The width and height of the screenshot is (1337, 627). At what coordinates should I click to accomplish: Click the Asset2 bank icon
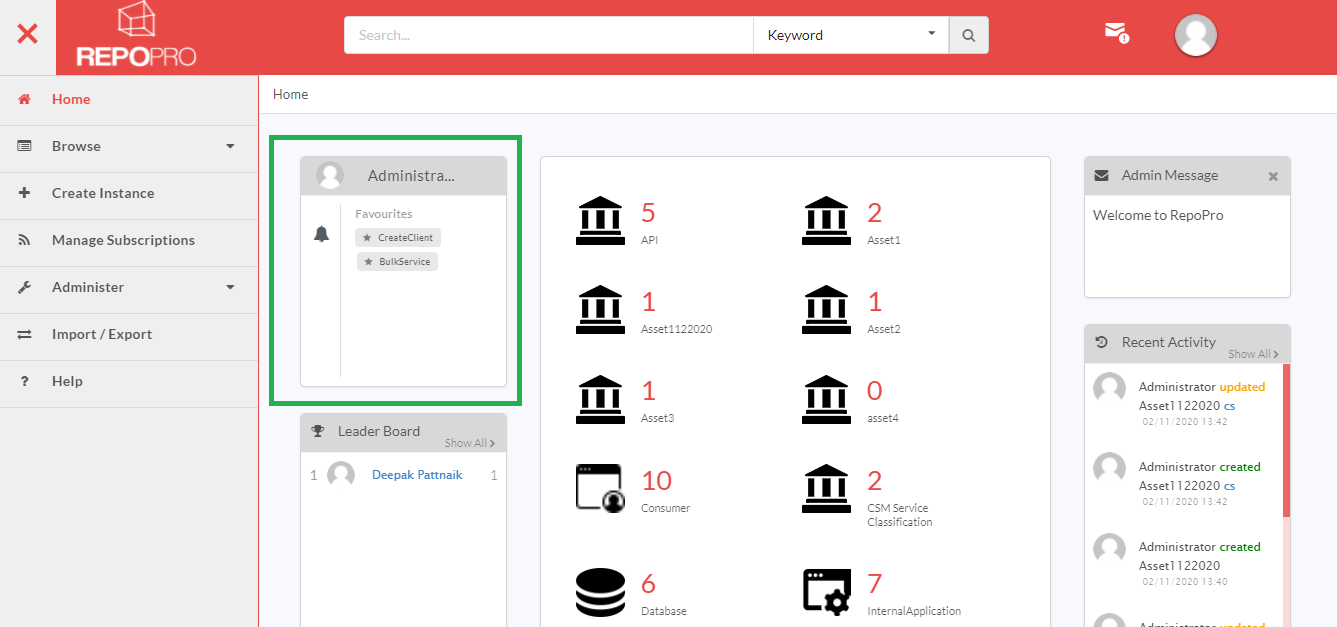(x=826, y=310)
